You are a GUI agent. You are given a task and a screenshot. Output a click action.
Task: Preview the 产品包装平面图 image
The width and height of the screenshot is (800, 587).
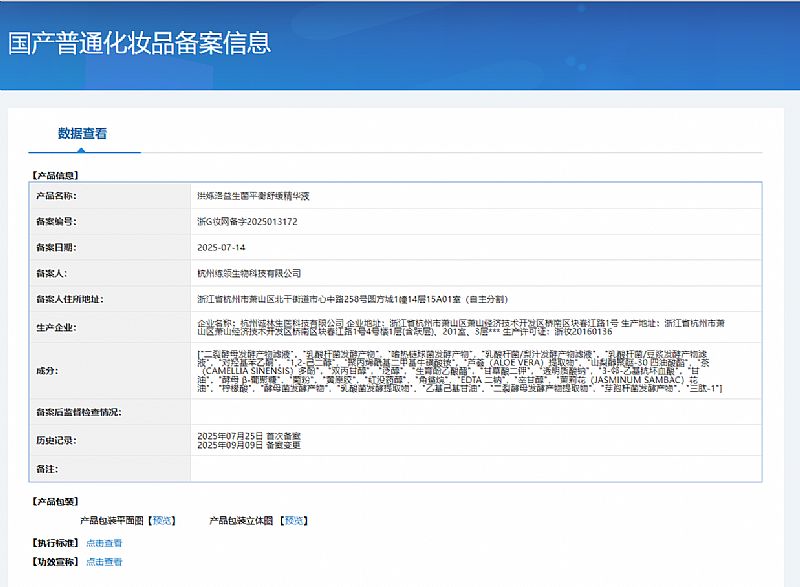pyautogui.click(x=162, y=520)
